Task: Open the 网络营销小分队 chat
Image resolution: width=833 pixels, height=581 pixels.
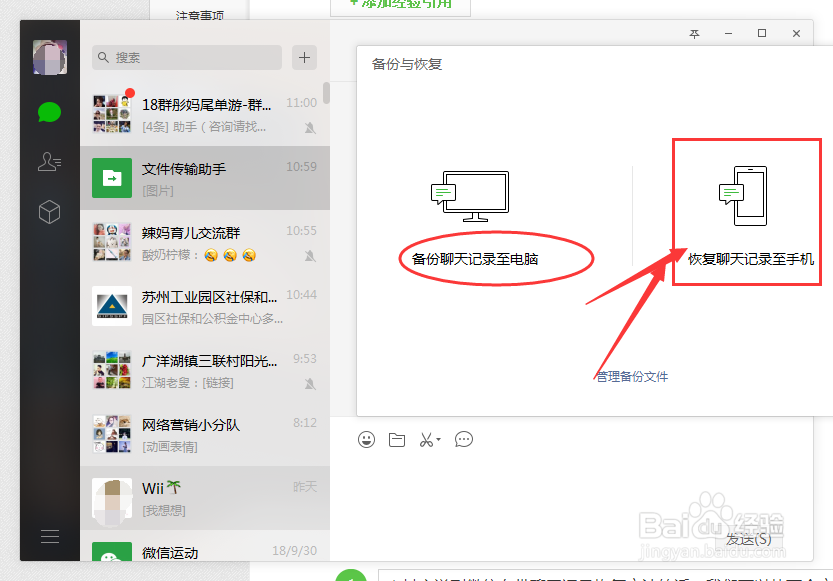Action: [x=205, y=434]
